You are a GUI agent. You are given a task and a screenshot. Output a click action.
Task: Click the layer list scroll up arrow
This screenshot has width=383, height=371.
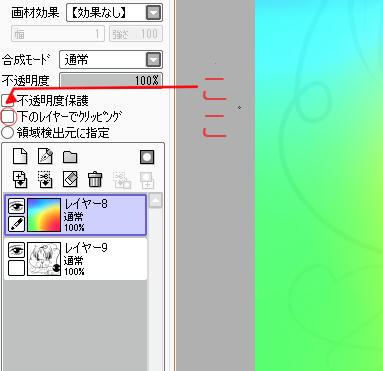pyautogui.click(x=155, y=200)
